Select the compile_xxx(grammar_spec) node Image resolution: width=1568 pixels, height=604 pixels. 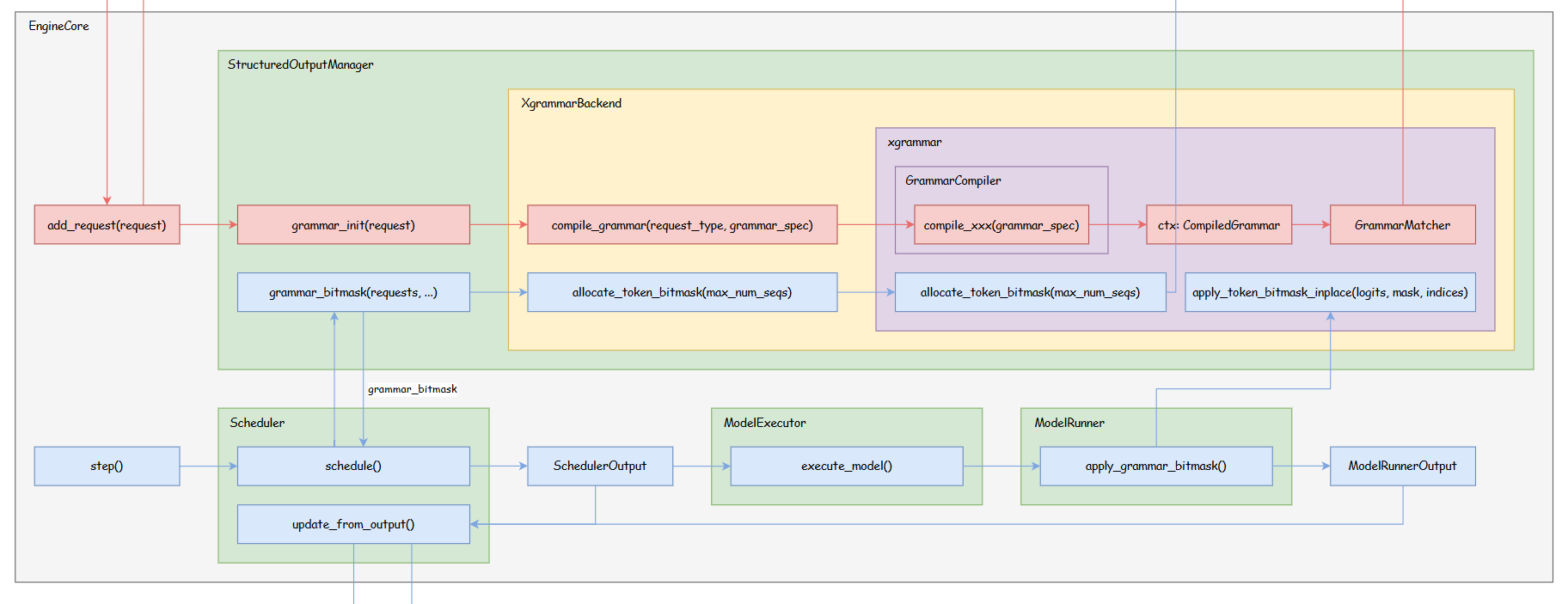1001,225
